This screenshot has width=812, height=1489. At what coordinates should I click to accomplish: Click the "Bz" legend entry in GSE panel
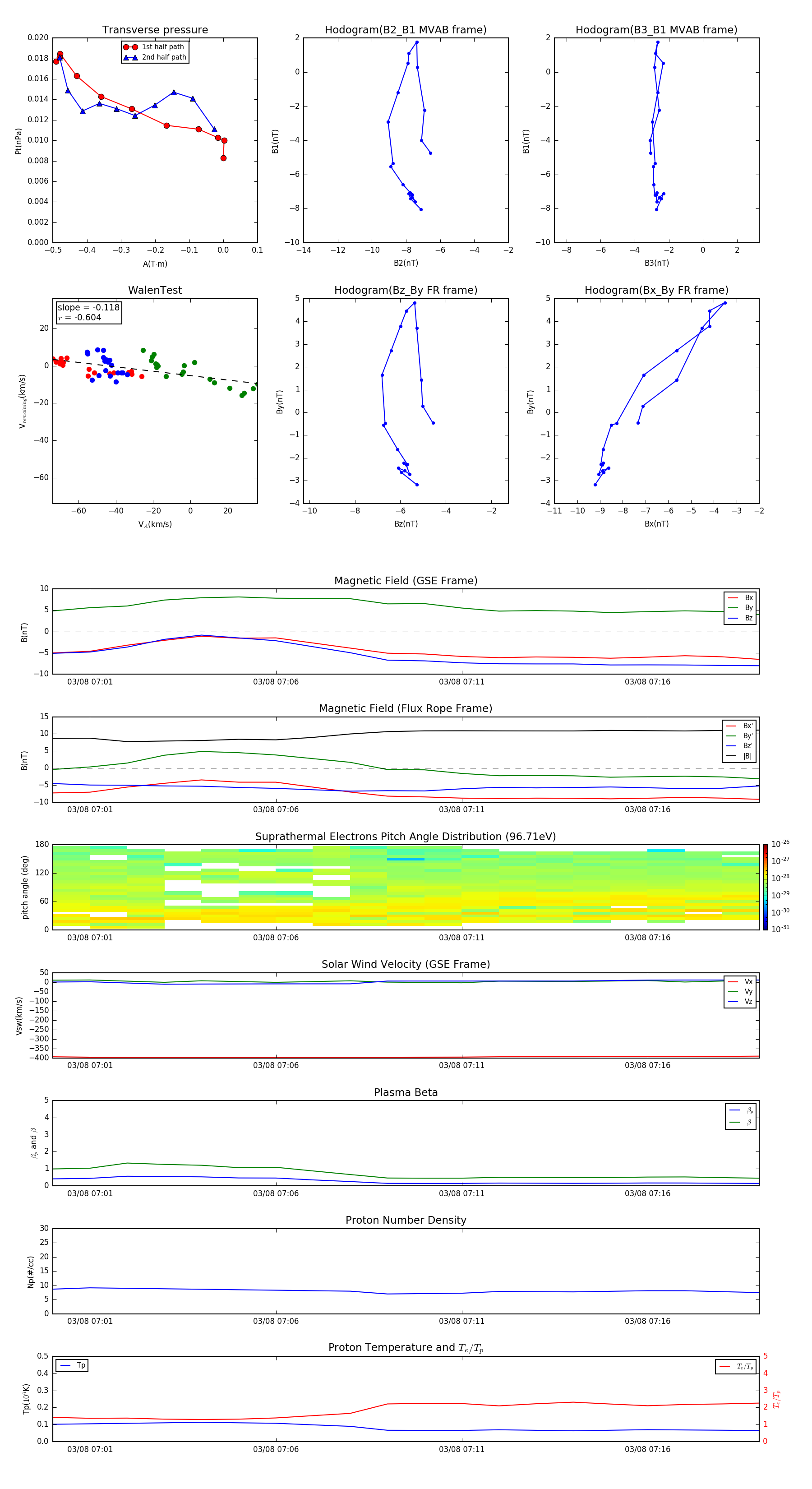tap(740, 618)
